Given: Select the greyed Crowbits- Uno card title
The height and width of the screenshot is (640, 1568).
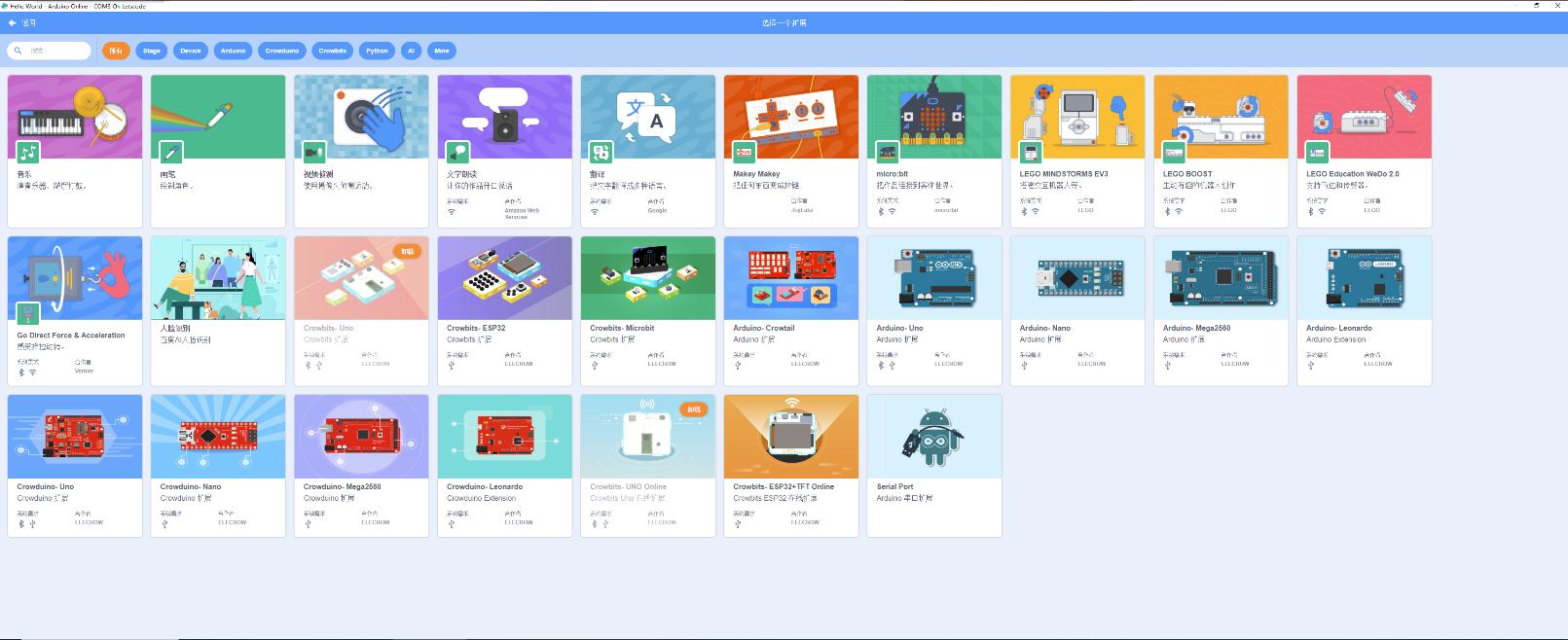Looking at the screenshot, I should pos(328,328).
